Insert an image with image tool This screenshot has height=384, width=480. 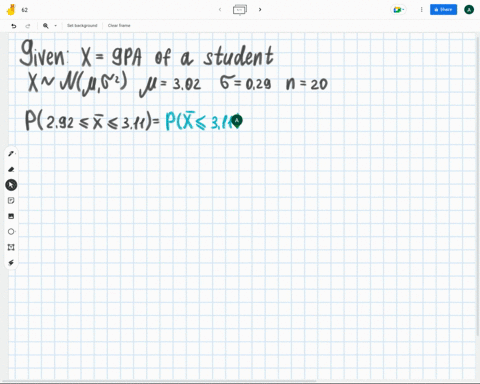[11, 216]
